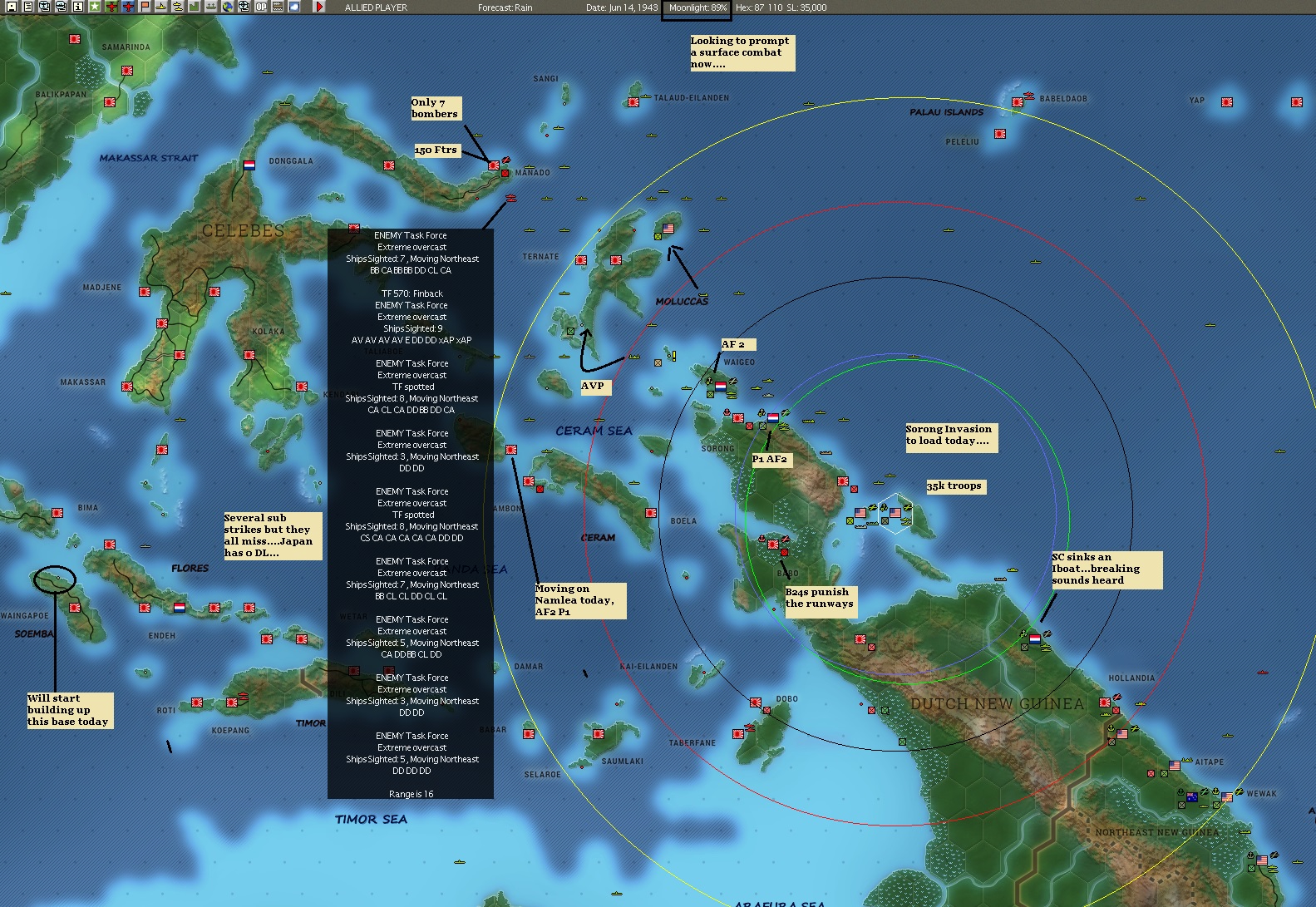Select the Japanese base at Peleliu
Screen dimensions: 1316x907
click(x=1000, y=134)
